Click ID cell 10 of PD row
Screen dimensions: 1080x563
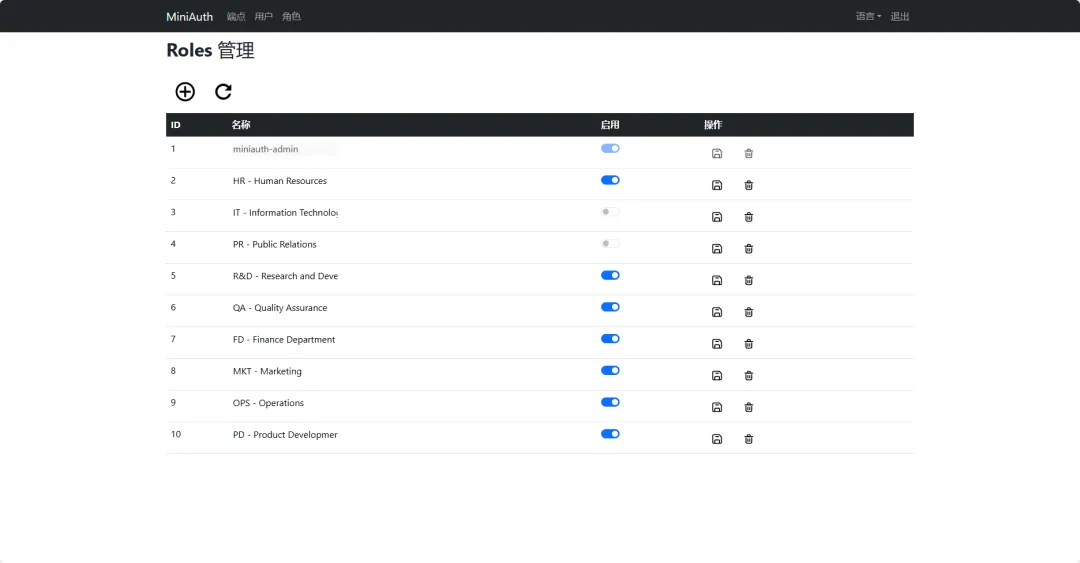coord(176,434)
